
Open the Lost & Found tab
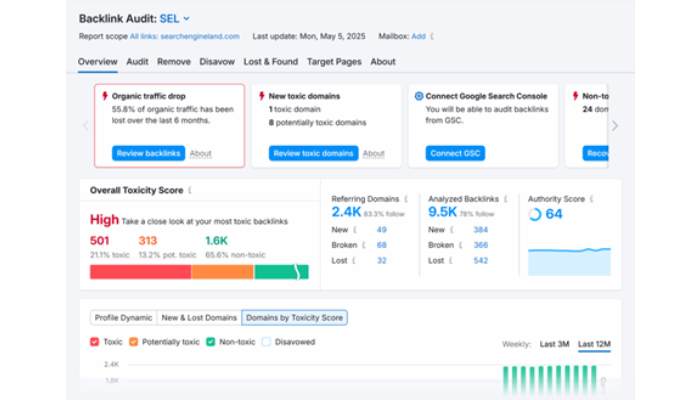point(270,62)
